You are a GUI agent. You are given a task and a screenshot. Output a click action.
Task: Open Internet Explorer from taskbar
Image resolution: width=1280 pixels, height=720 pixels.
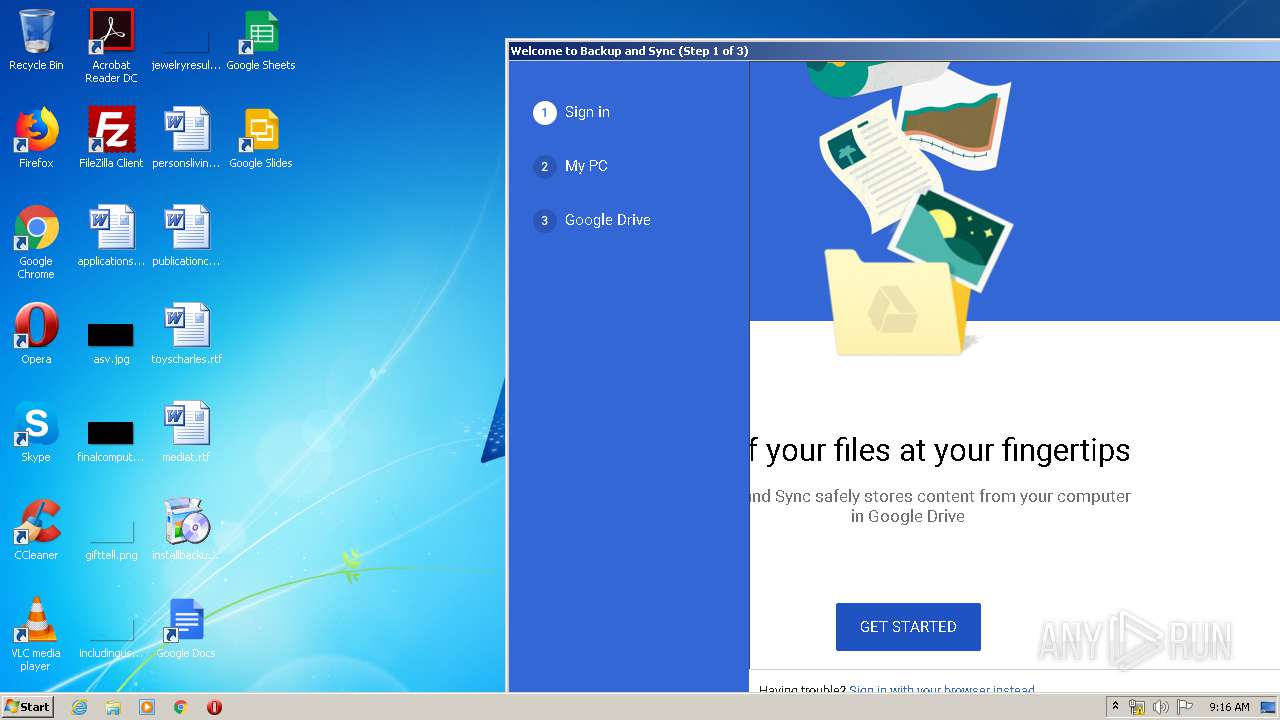(x=79, y=707)
